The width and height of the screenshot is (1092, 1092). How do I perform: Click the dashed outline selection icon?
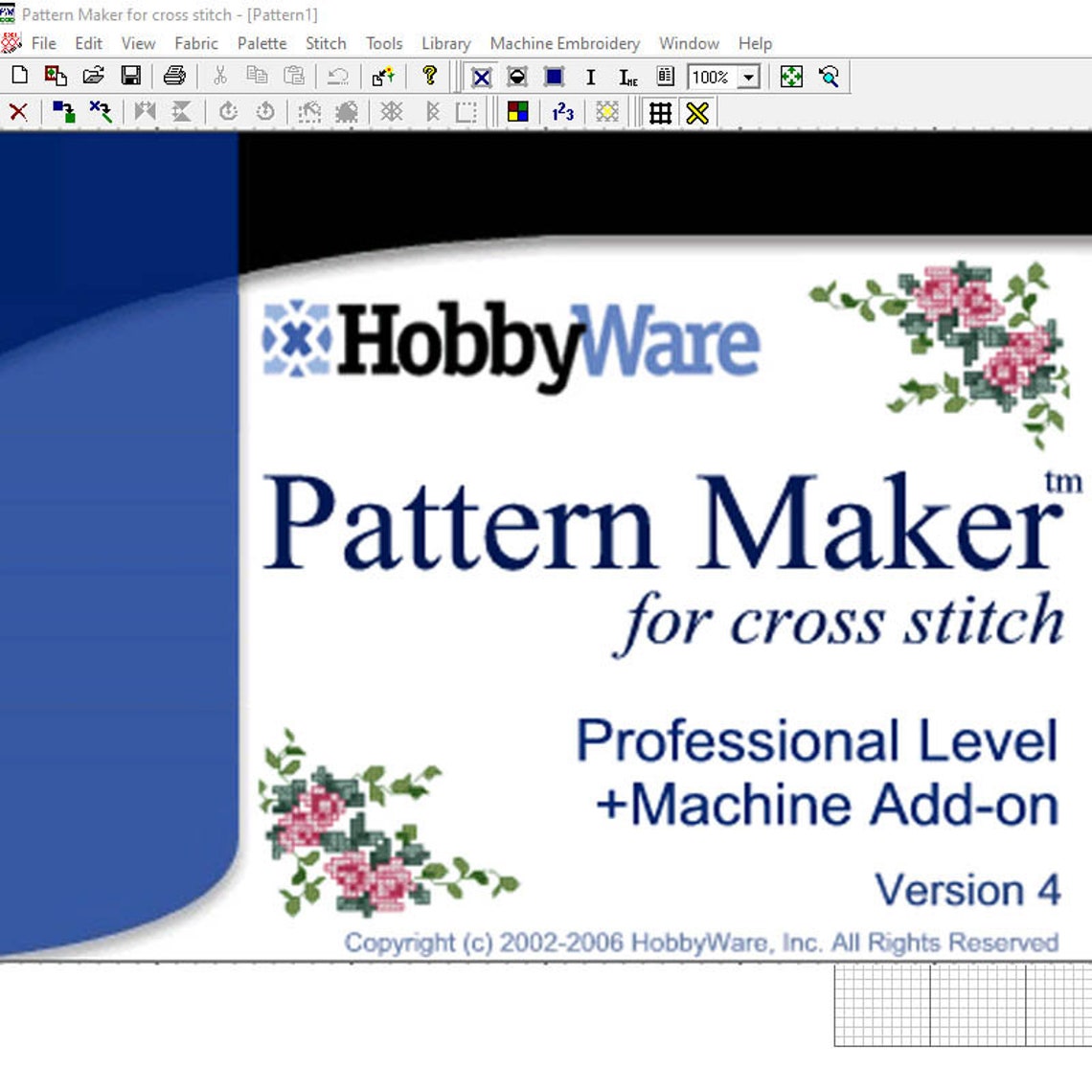pos(309,112)
